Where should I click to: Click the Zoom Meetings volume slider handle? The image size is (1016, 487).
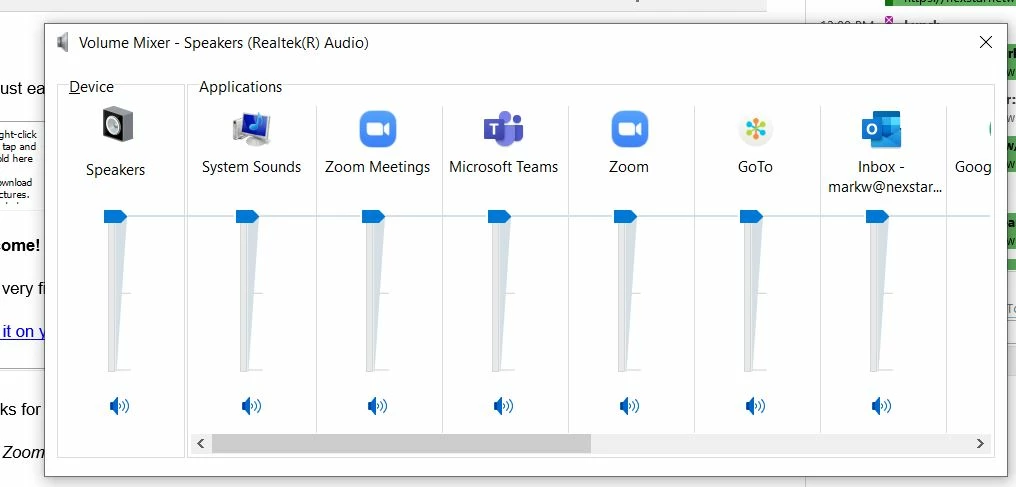[373, 216]
